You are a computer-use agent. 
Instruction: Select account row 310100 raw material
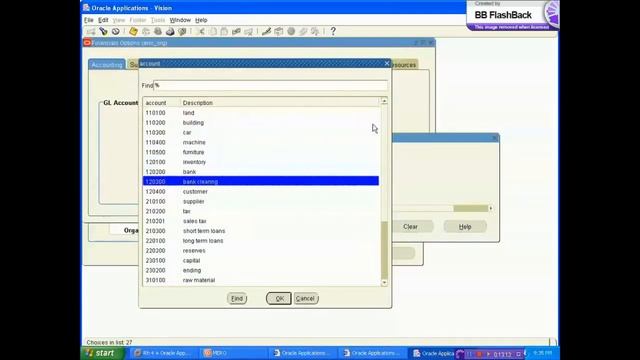click(x=261, y=280)
